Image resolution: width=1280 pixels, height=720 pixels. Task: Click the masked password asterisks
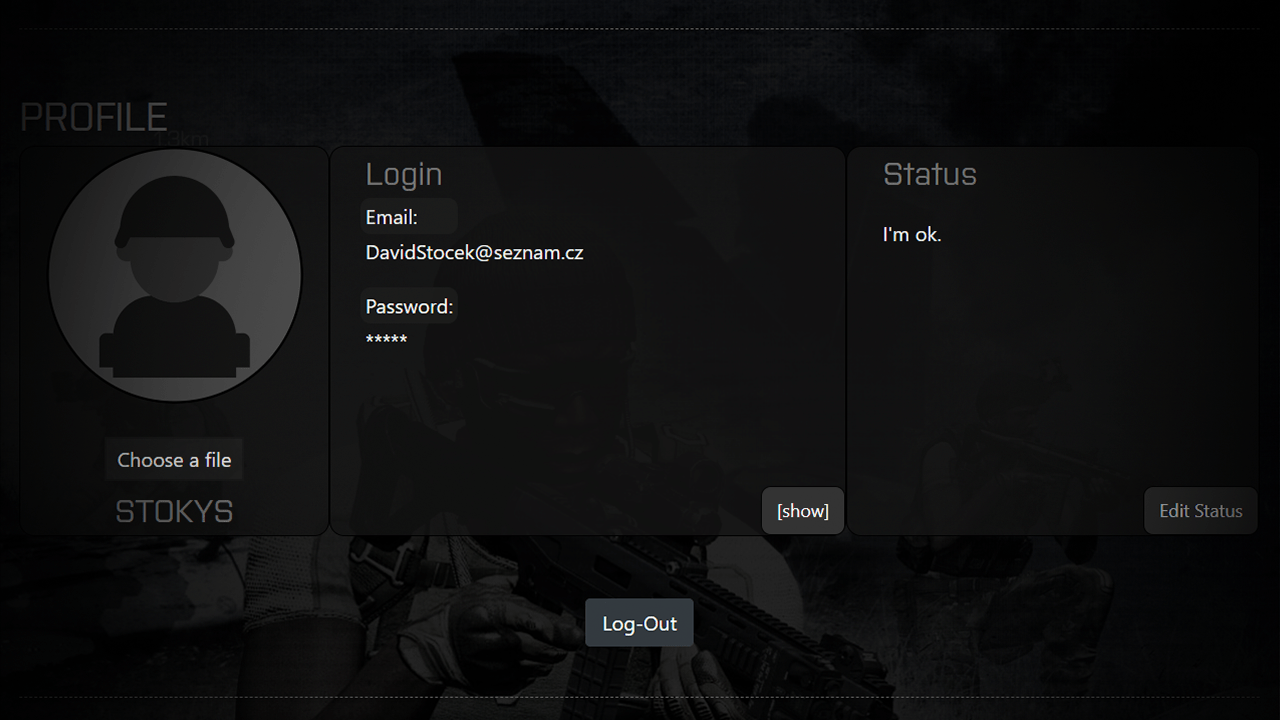click(x=386, y=340)
